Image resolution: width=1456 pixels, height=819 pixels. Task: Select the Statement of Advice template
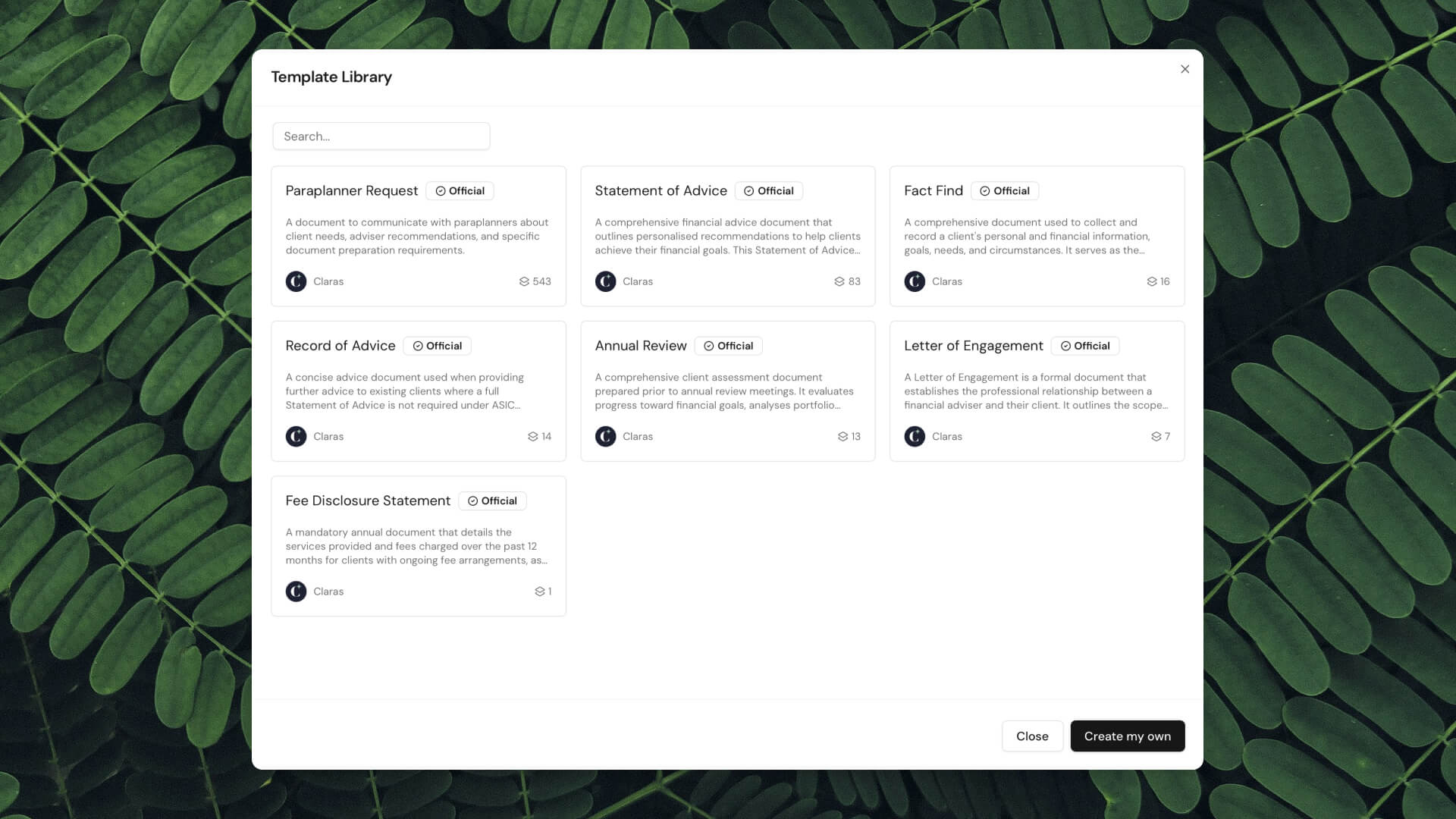pyautogui.click(x=727, y=236)
